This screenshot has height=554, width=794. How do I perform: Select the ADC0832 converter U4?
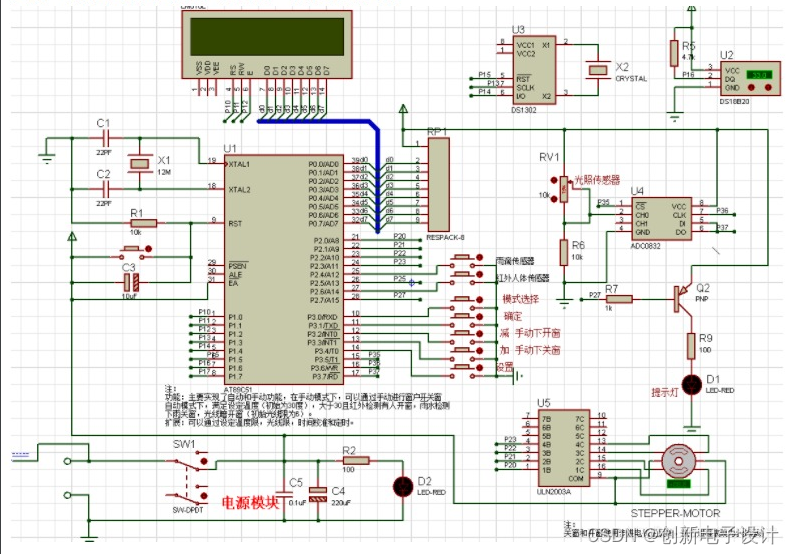point(661,219)
